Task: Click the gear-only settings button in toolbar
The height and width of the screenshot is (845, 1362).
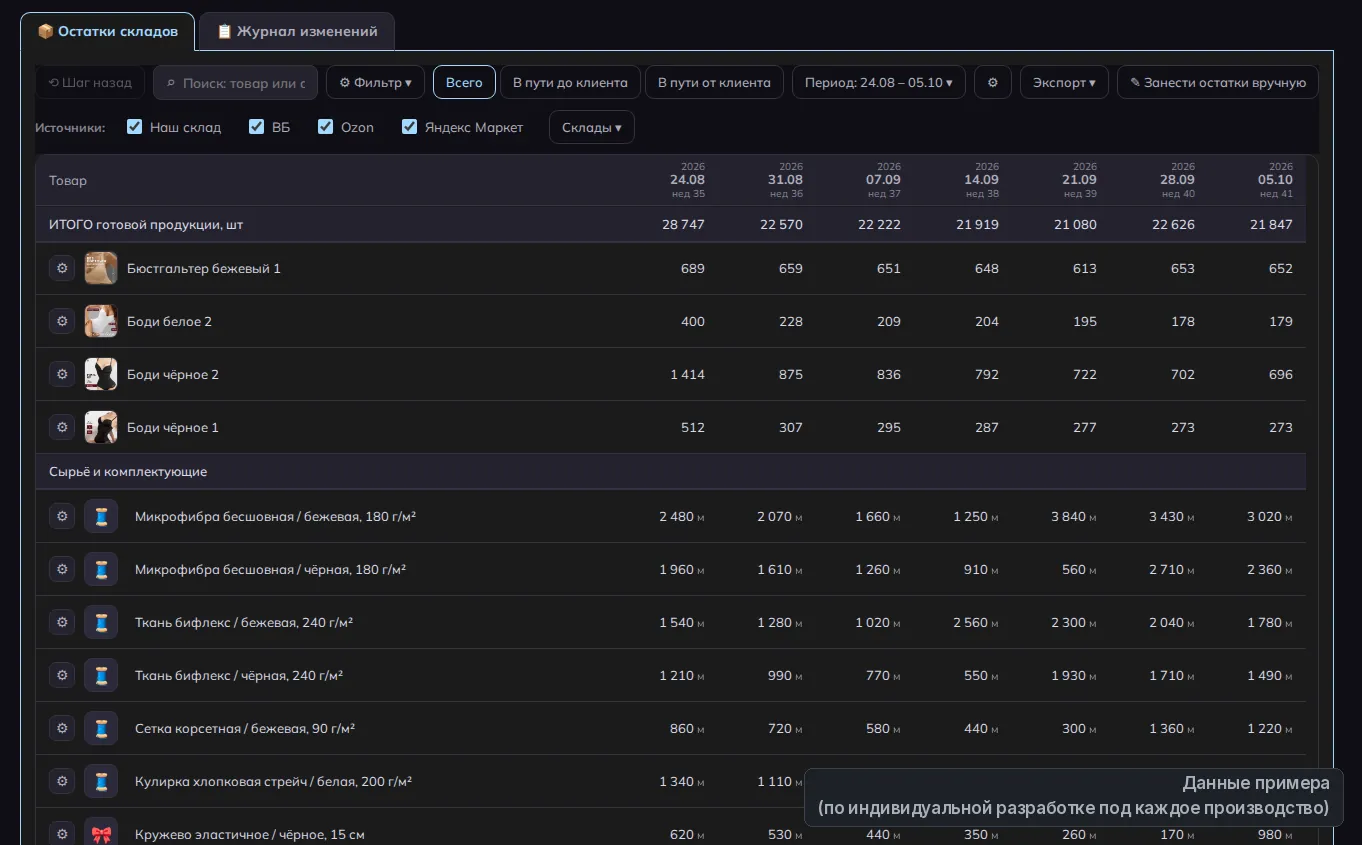Action: (x=993, y=82)
